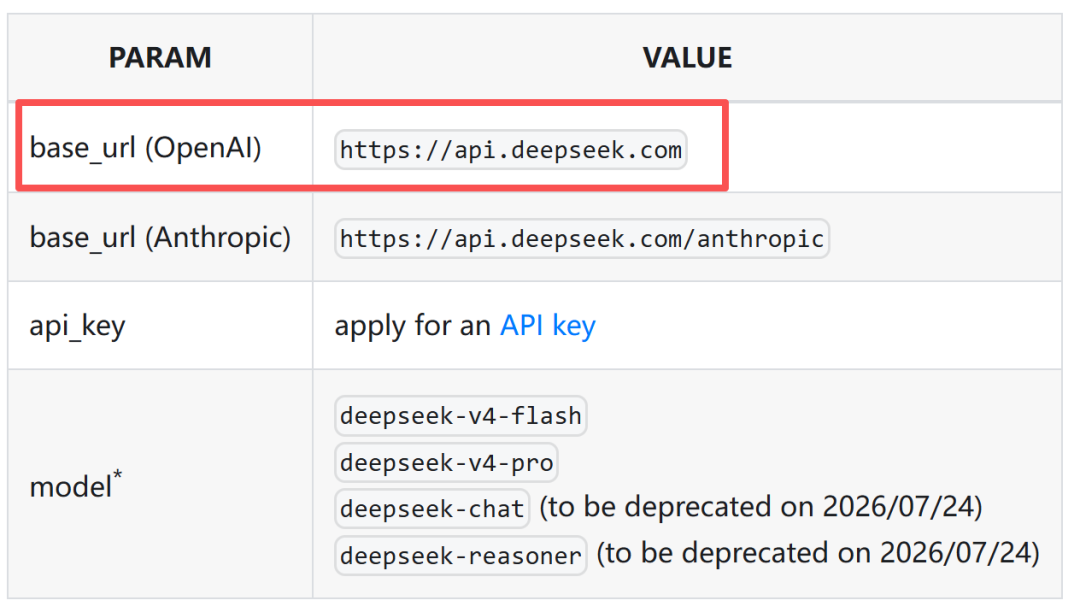Select the deepseek-v4-pro model name
Viewport: 1080px width, 612px height.
coord(446,463)
